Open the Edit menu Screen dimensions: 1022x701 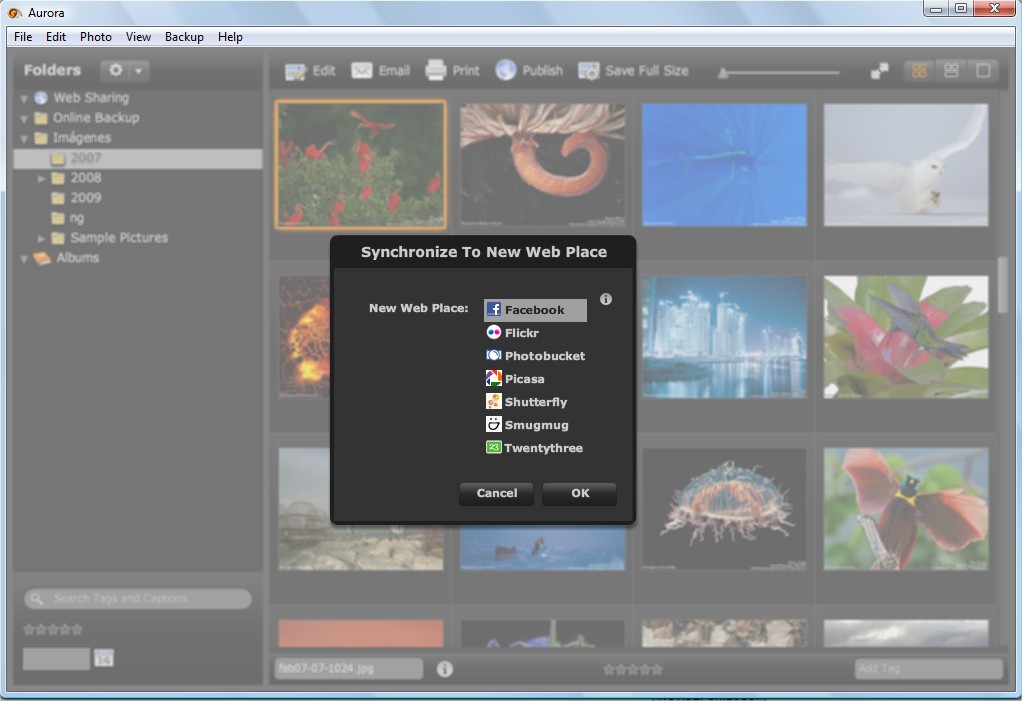(x=55, y=37)
